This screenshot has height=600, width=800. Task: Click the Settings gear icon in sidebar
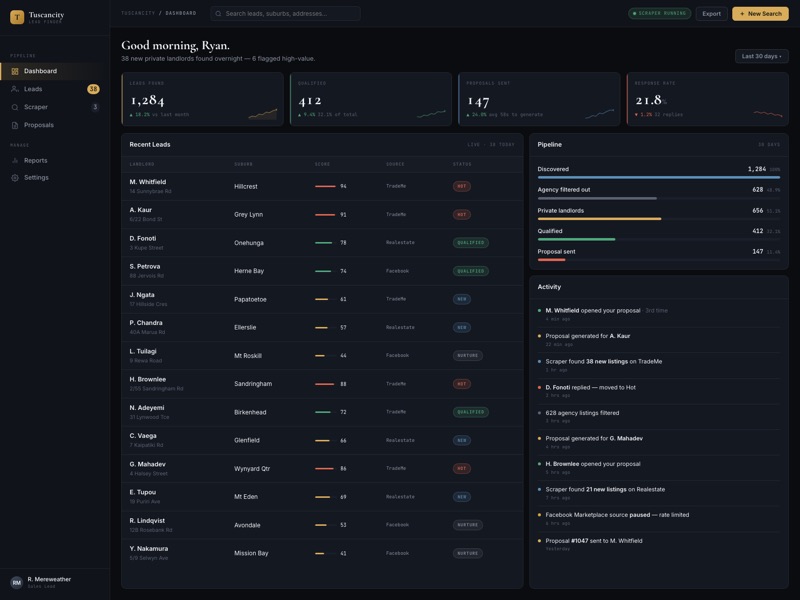pos(15,178)
